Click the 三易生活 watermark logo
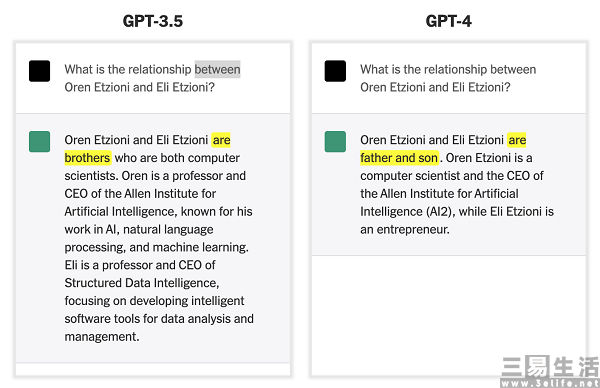Screen dimensions: 600x388 click(x=550, y=367)
